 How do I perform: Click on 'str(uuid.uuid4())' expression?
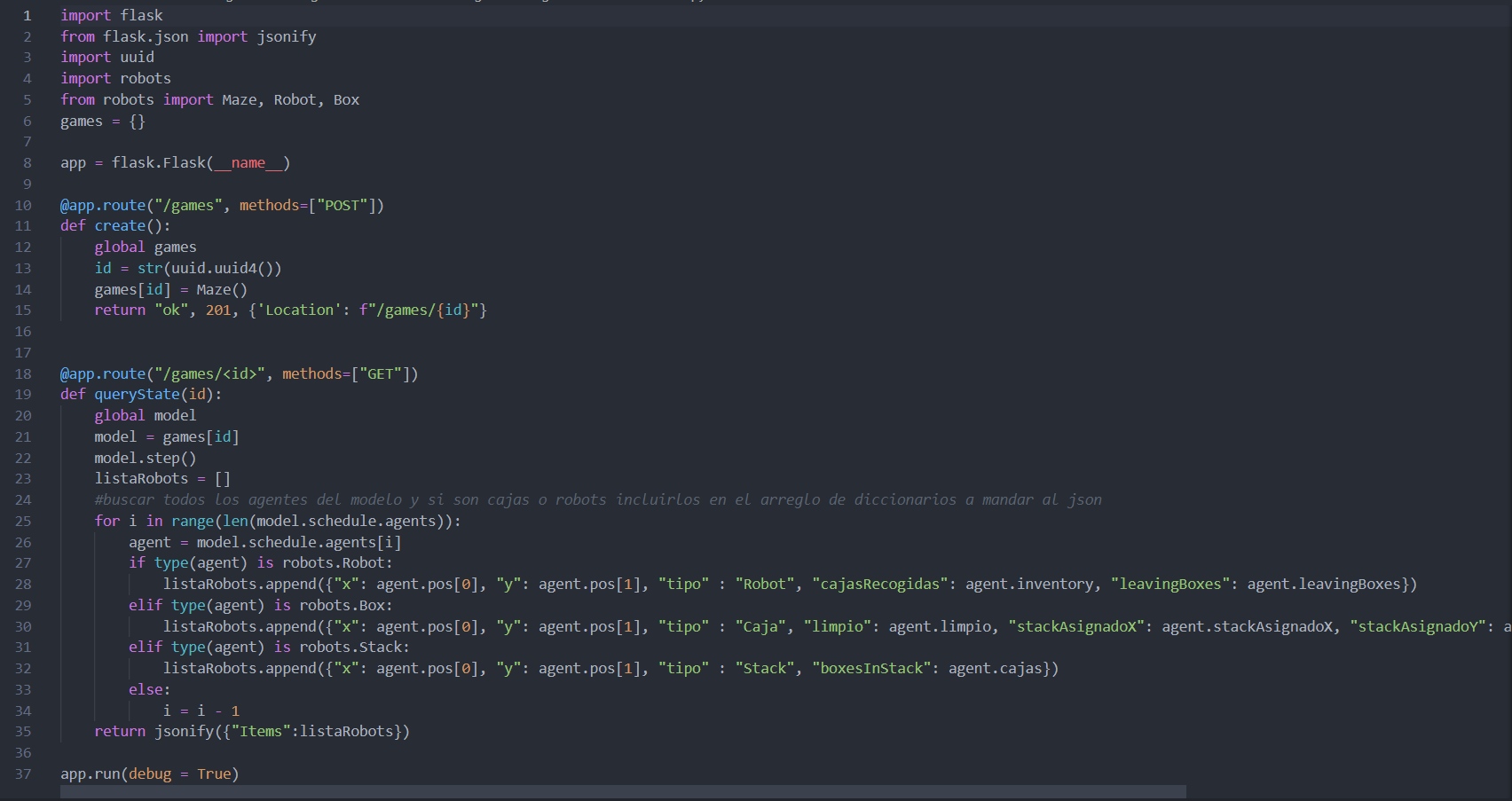(209, 268)
